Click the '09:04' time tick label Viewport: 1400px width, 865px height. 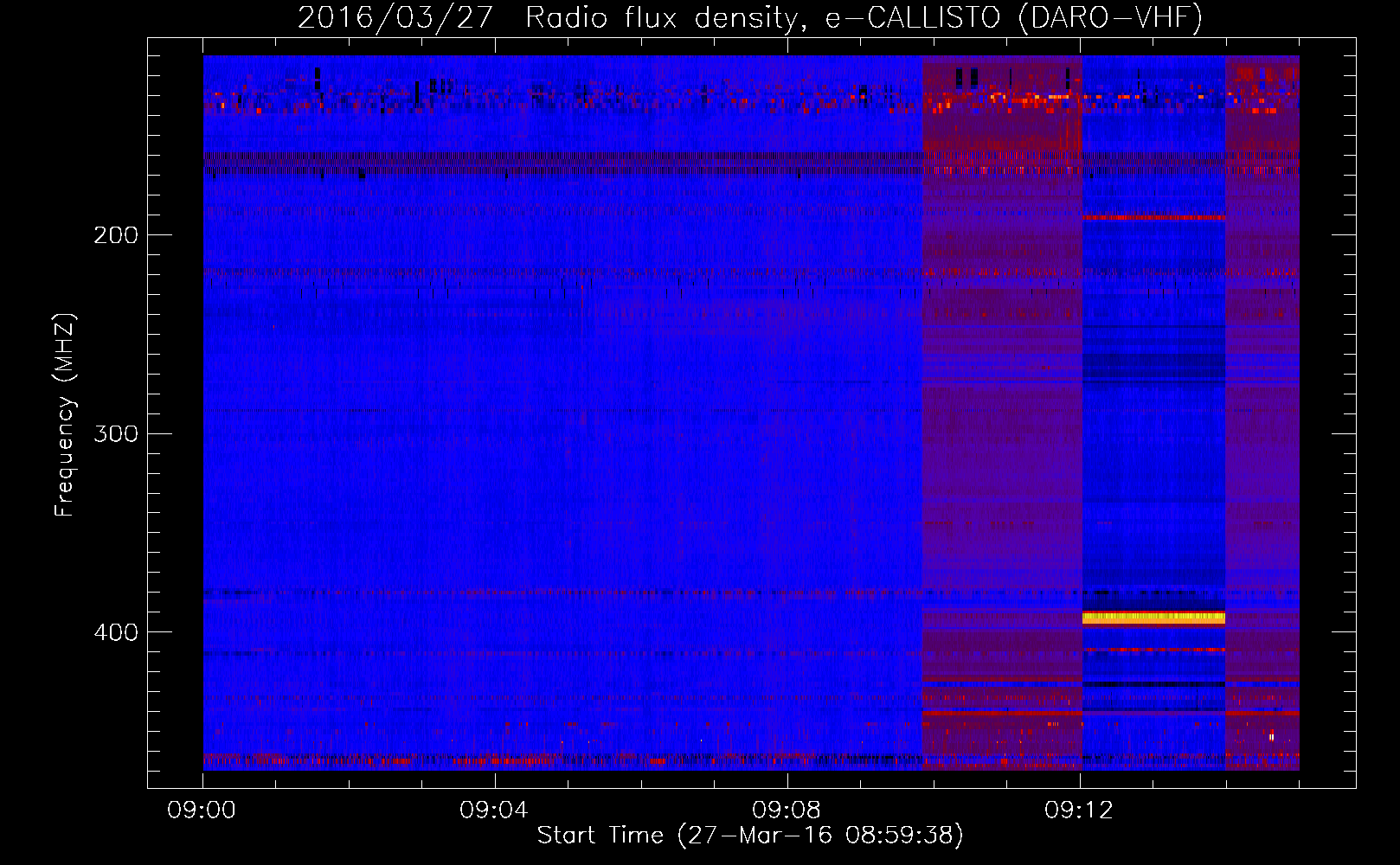(x=494, y=811)
